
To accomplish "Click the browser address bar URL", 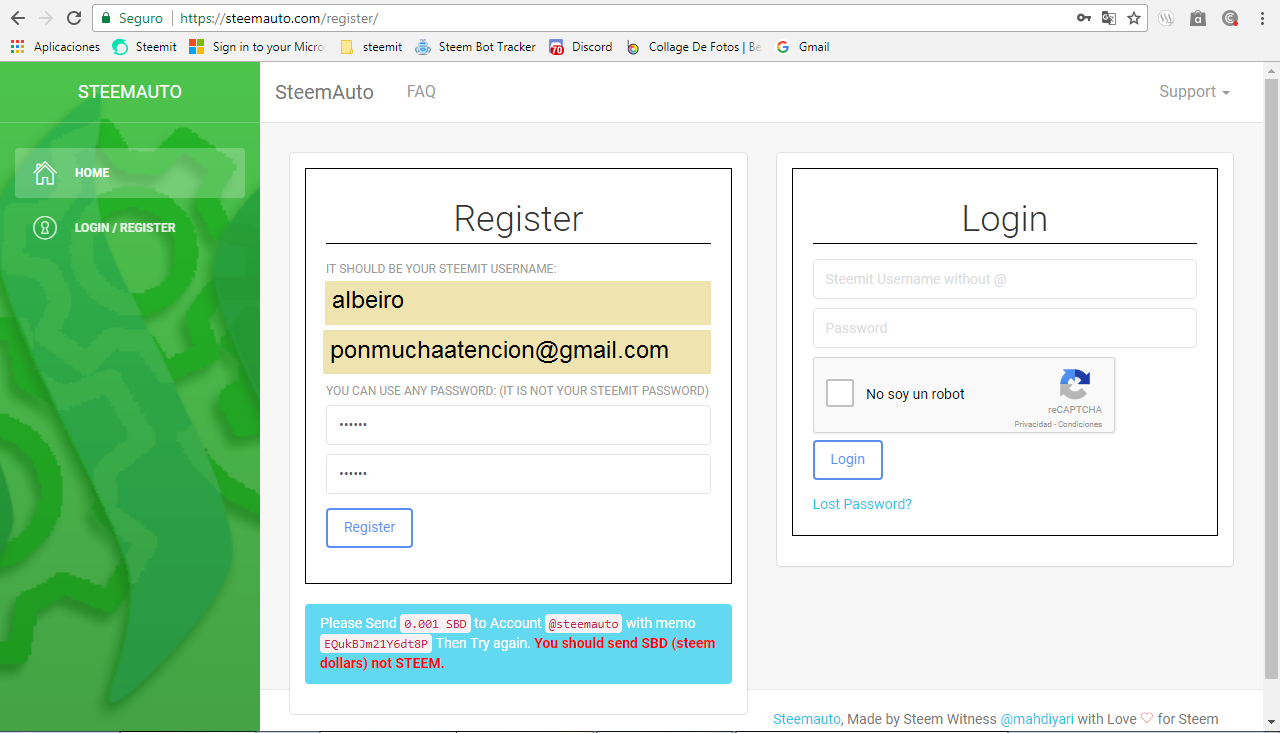I will (279, 18).
